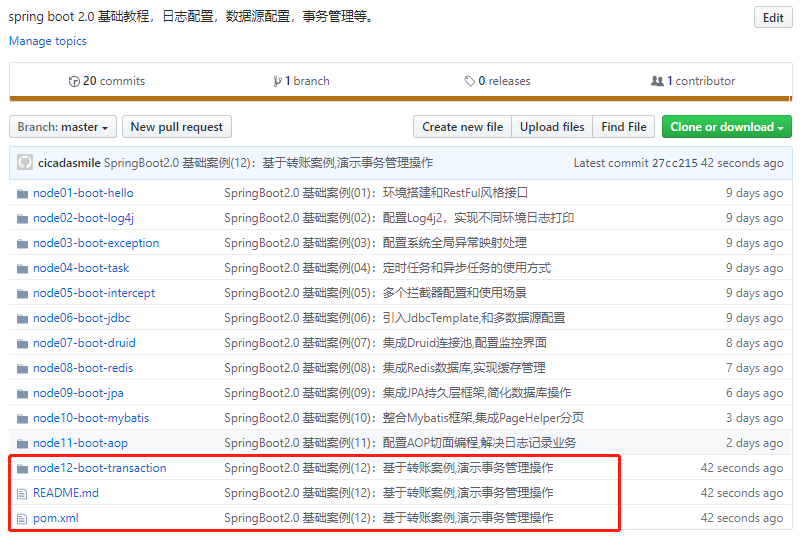Open node10-boot-mybatis folder
808x537 pixels.
[91, 418]
